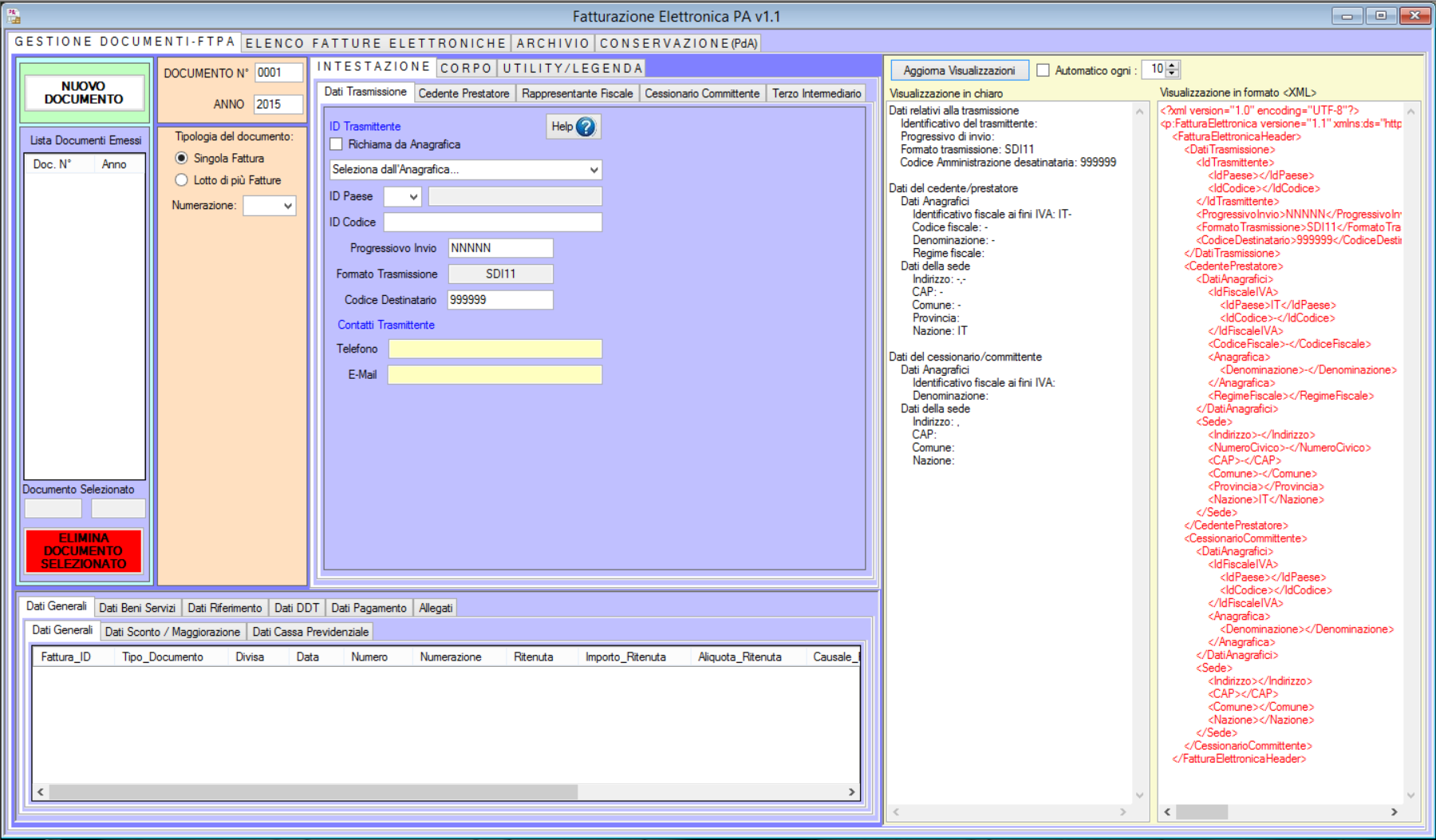This screenshot has width=1436, height=840.
Task: Click the horizontal scrollbar of the invoice grid
Action: [314, 792]
